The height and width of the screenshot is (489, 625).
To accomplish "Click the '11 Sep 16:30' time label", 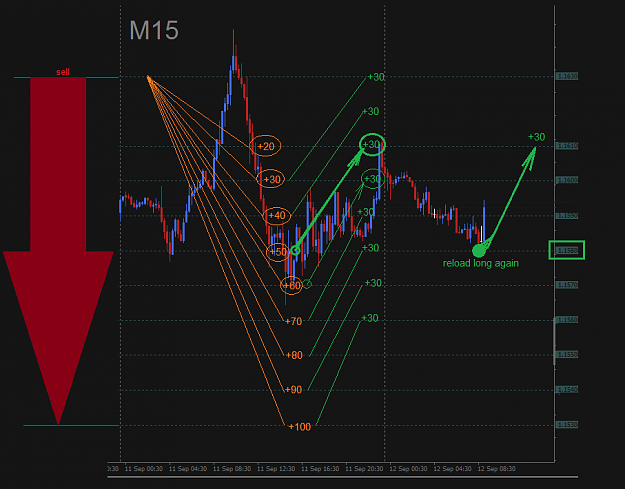I will [320, 469].
